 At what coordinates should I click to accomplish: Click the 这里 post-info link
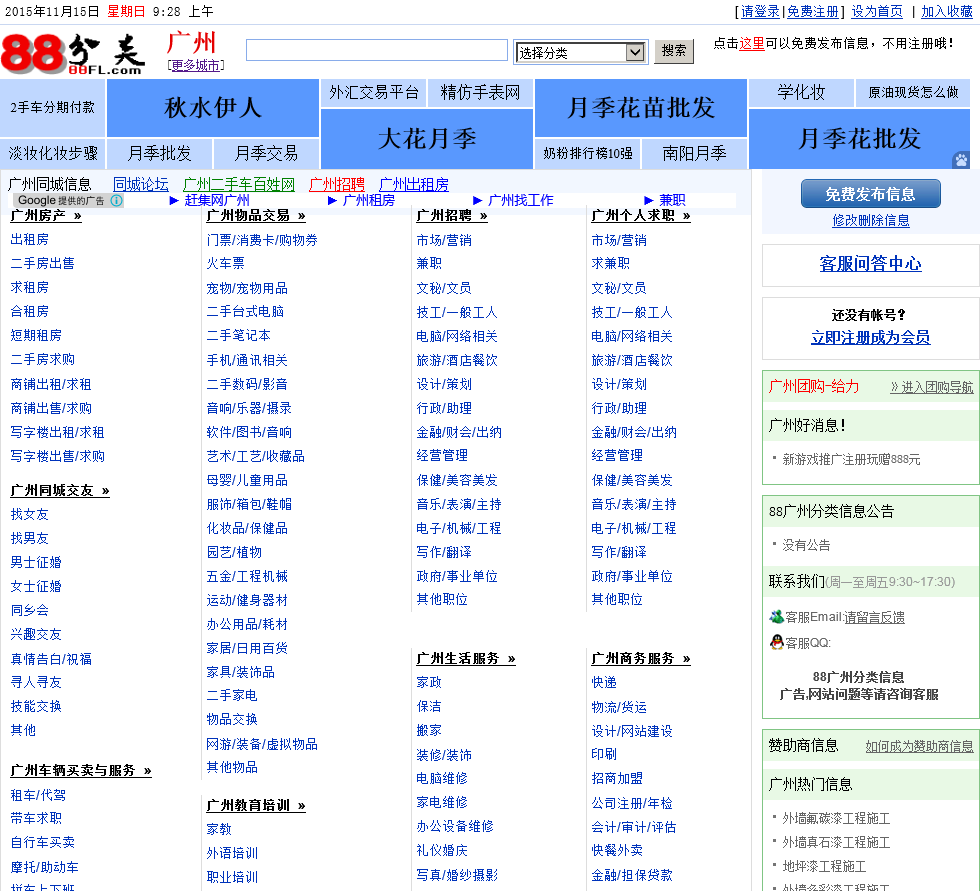(x=751, y=43)
